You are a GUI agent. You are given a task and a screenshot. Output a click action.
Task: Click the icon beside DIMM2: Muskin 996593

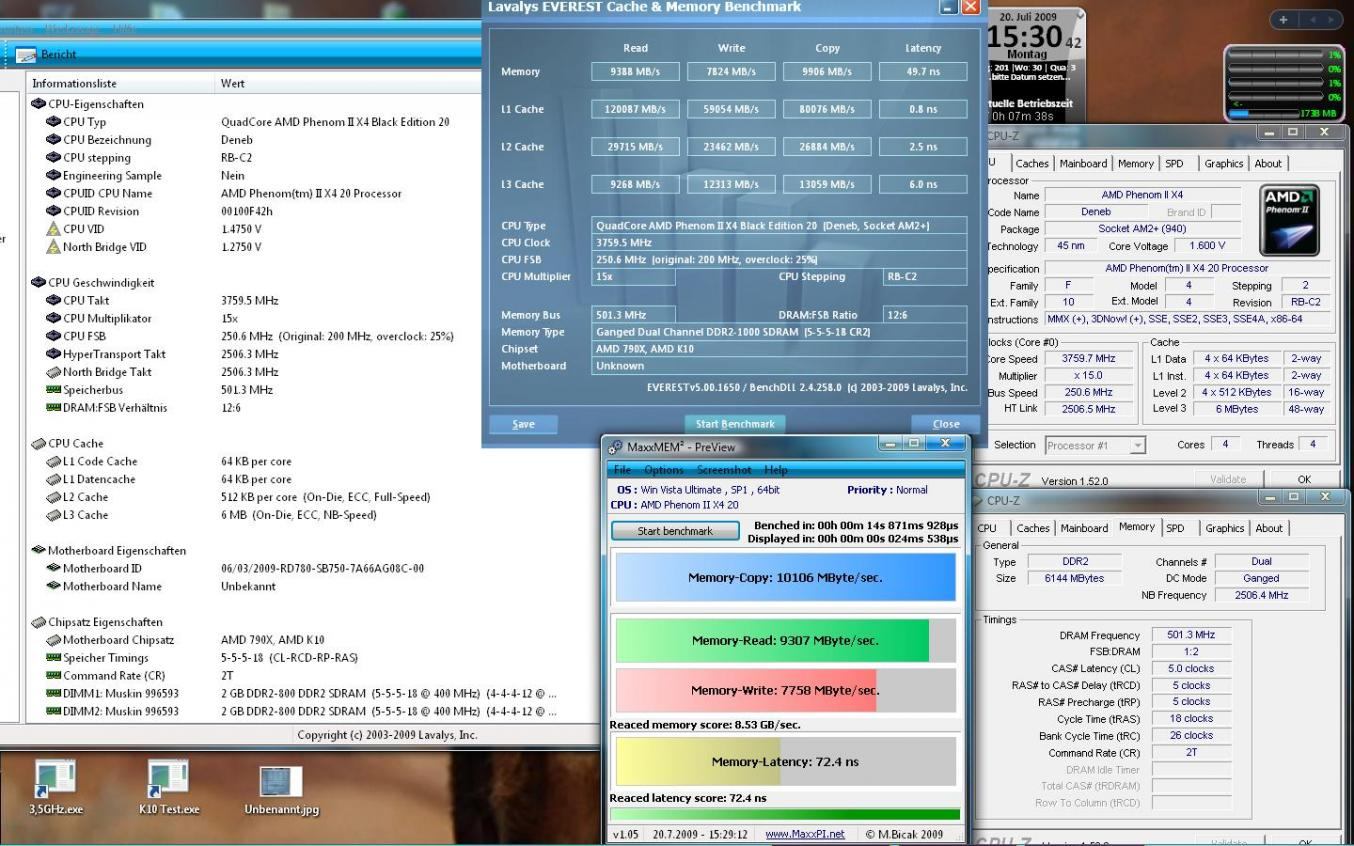53,712
